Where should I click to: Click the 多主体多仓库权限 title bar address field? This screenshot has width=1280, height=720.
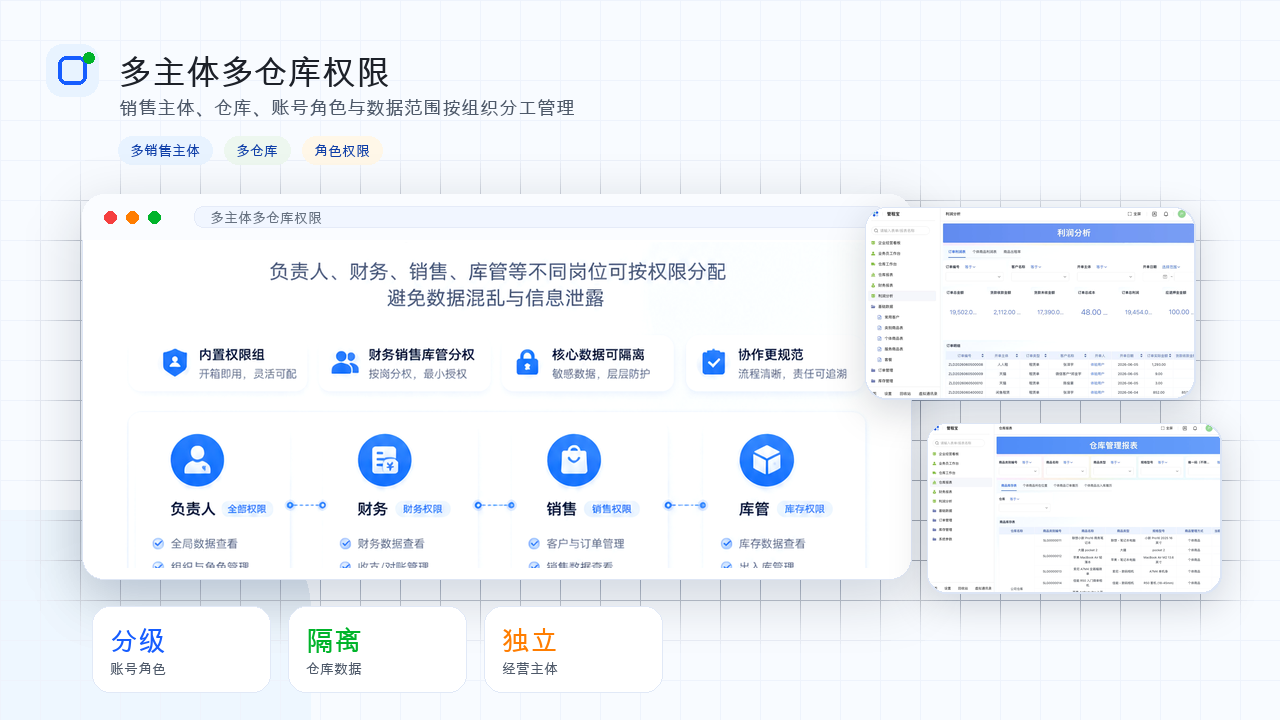pos(540,217)
